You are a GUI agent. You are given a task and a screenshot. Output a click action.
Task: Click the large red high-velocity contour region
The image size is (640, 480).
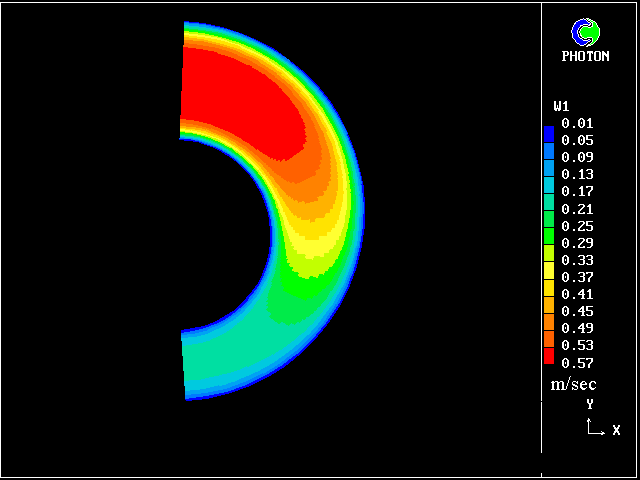point(240,95)
